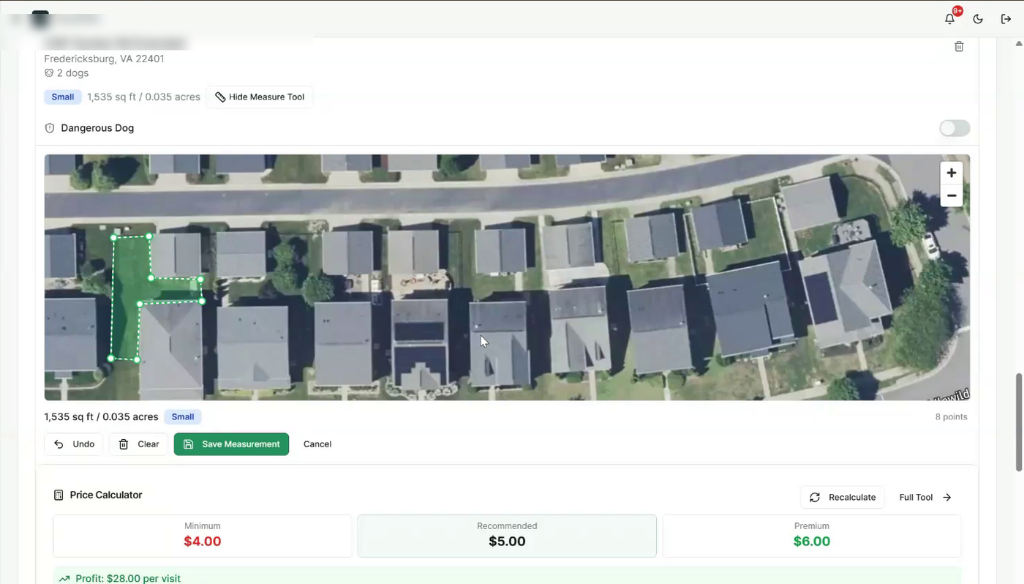The height and width of the screenshot is (584, 1024).
Task: Zoom in on the map
Action: (x=951, y=173)
